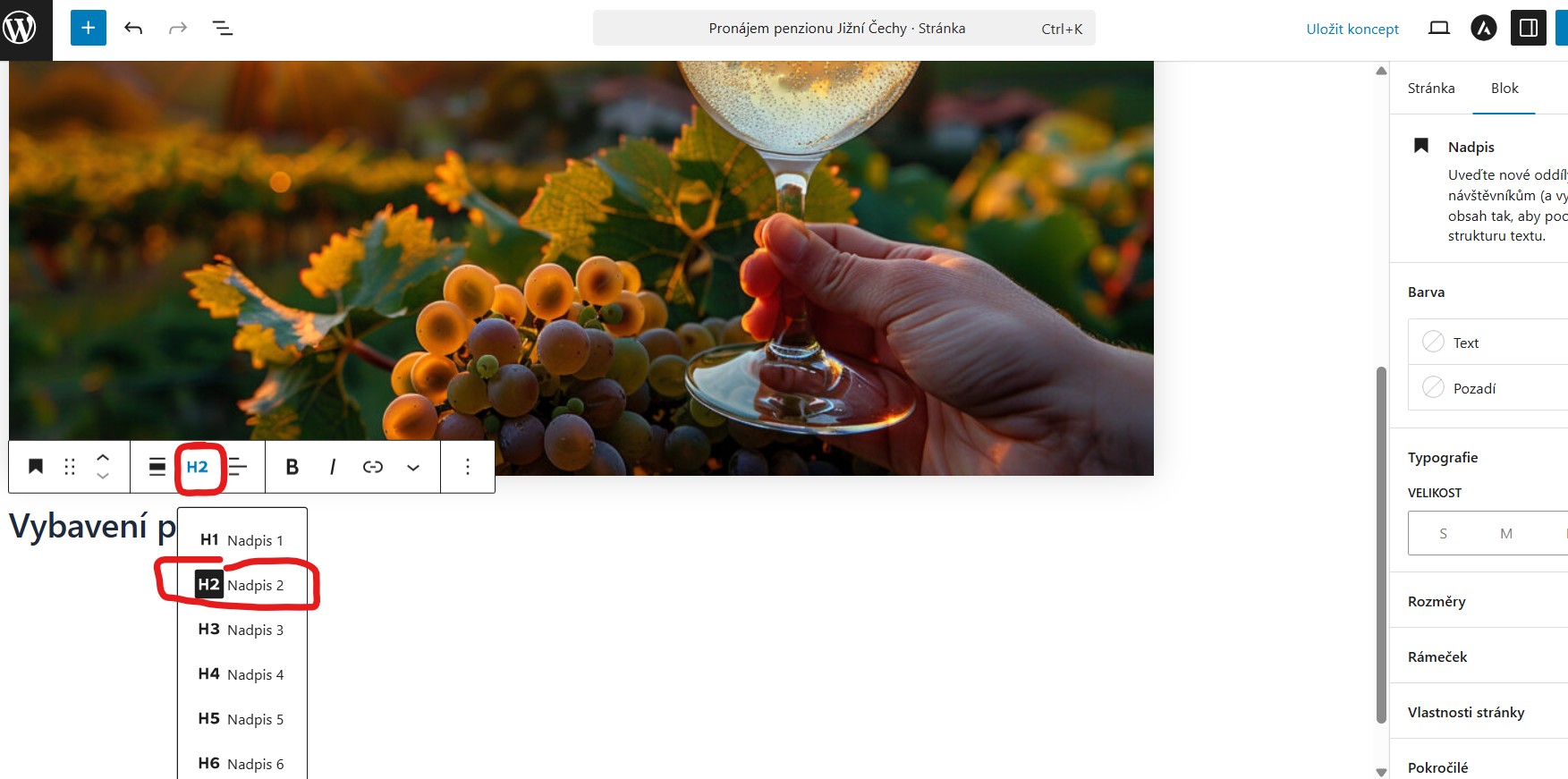
Task: Open the heading level H2 dropdown
Action: point(198,467)
